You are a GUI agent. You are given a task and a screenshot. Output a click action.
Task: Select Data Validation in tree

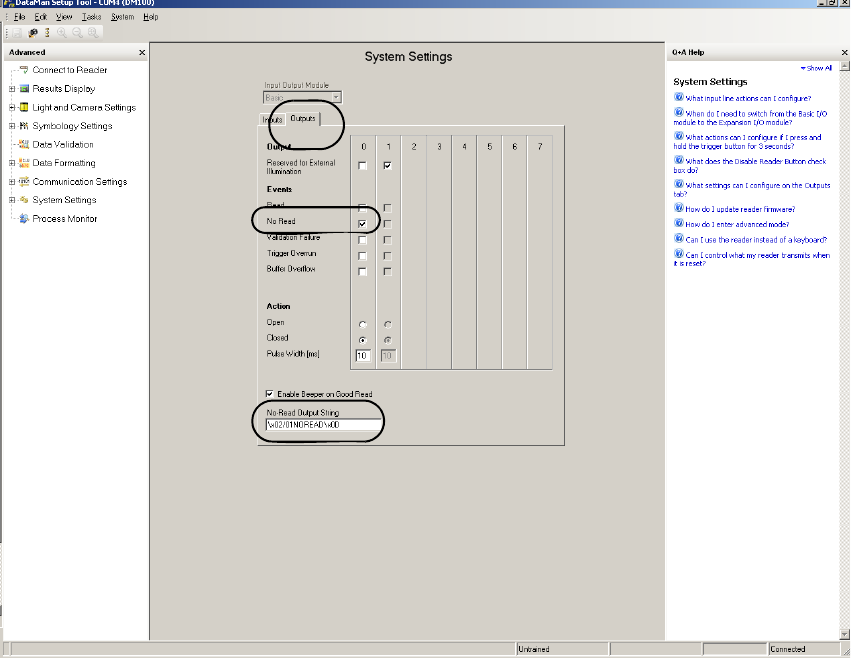coord(63,144)
